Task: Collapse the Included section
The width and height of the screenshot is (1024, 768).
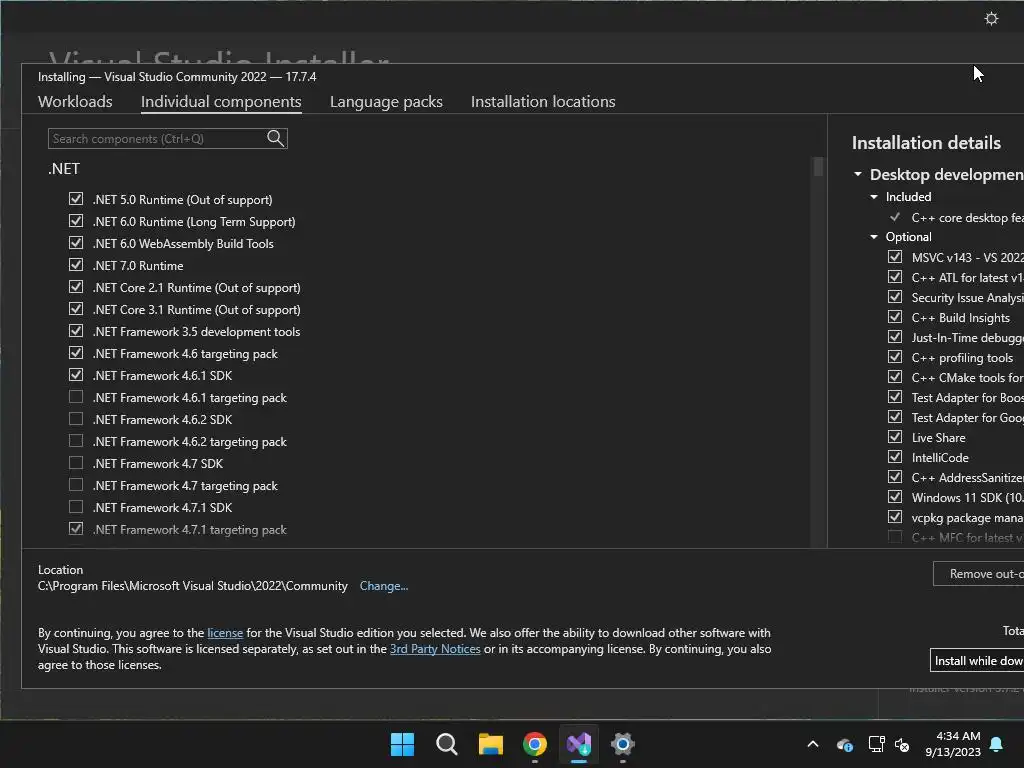Action: pos(874,197)
